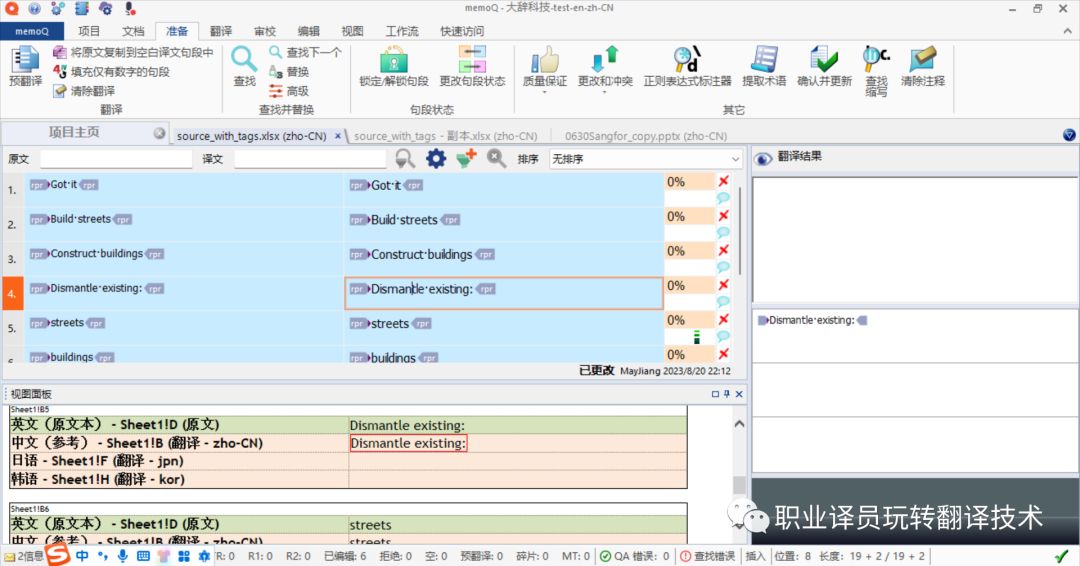Click fill number-only segments (填充仅有数字的句段)

coord(112,72)
